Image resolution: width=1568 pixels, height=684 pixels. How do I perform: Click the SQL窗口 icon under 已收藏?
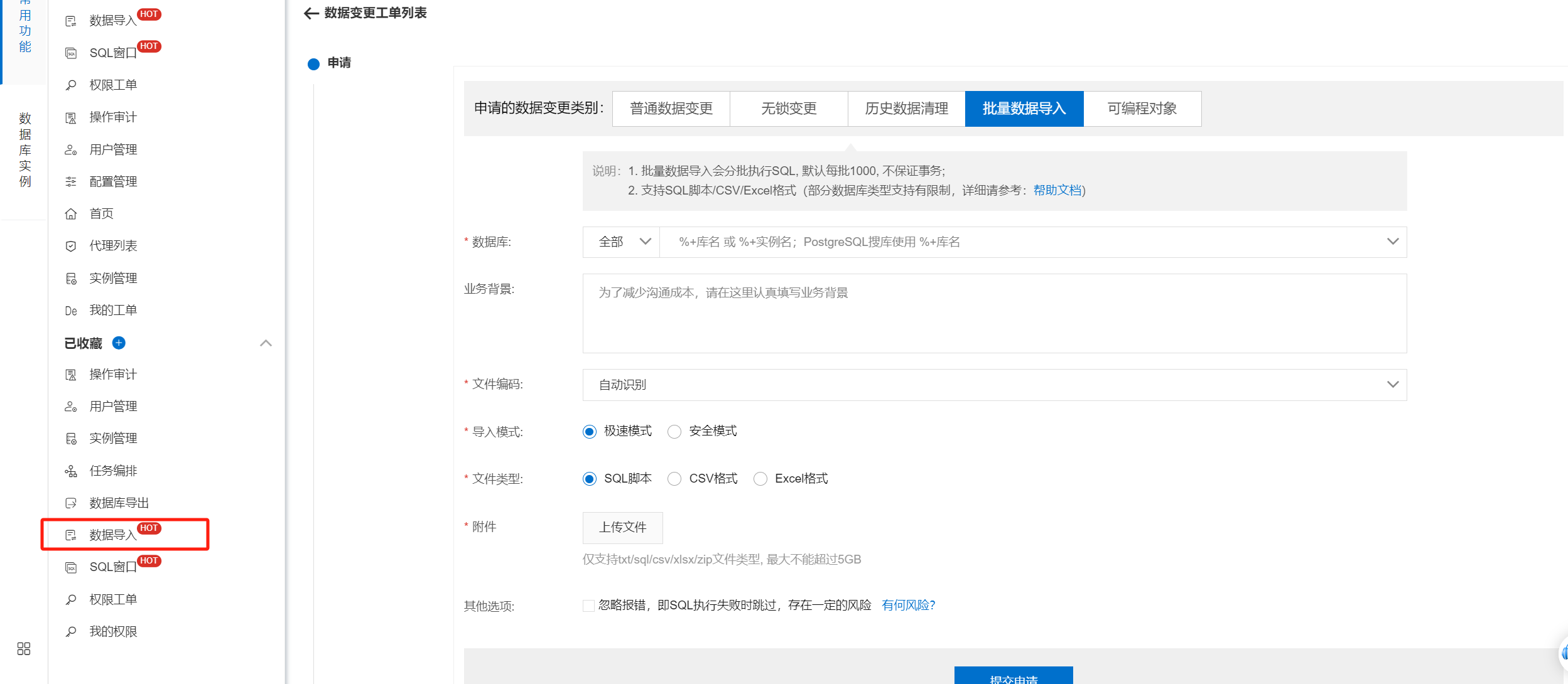pos(71,567)
